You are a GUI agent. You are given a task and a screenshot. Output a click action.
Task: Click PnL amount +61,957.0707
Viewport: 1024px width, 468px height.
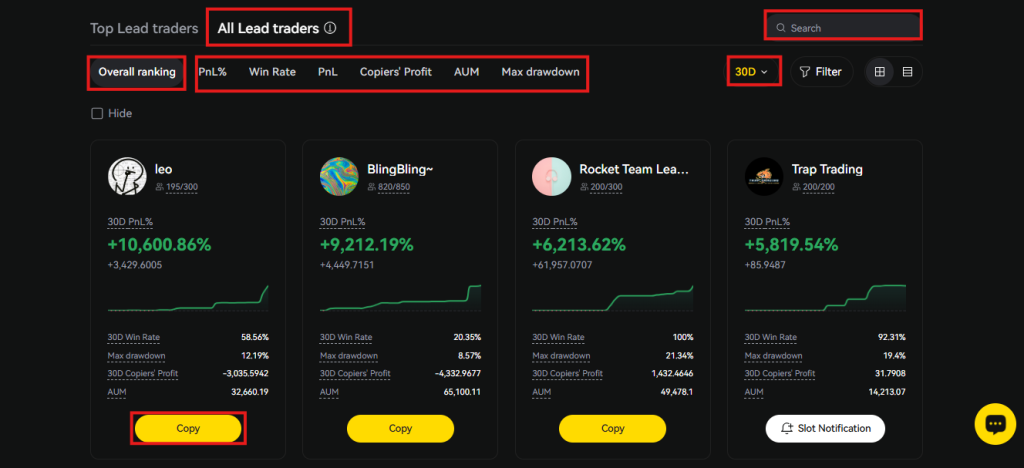pyautogui.click(x=564, y=265)
